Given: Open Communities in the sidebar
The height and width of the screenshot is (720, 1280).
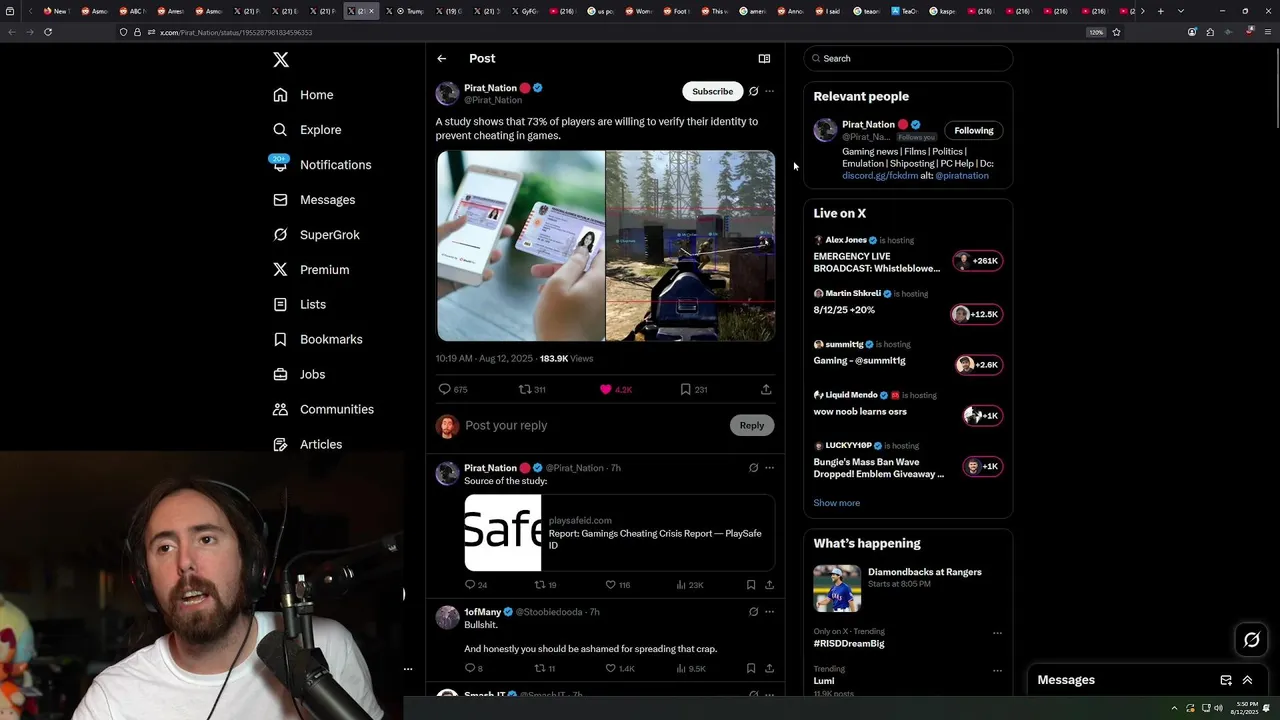Looking at the screenshot, I should click(323, 409).
